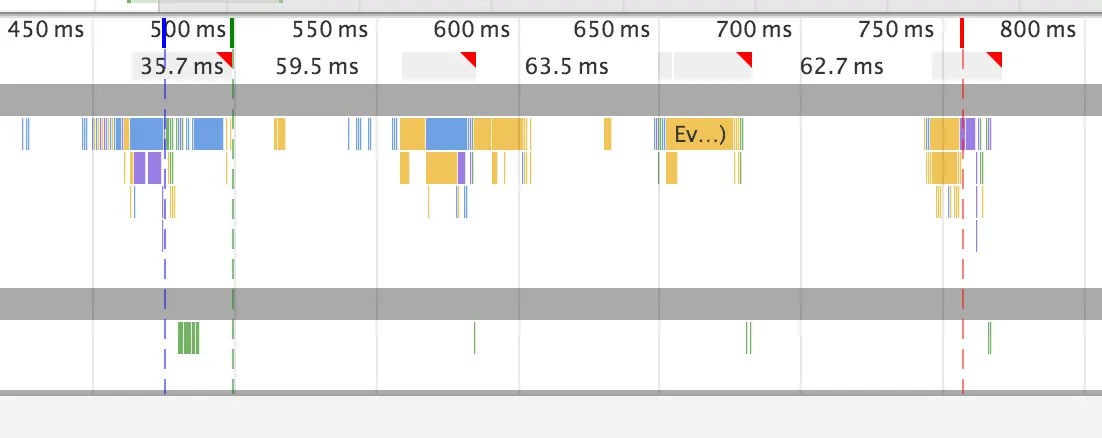Click the green timeline marker in ruler
Screen dimensions: 1102x438
click(232, 33)
